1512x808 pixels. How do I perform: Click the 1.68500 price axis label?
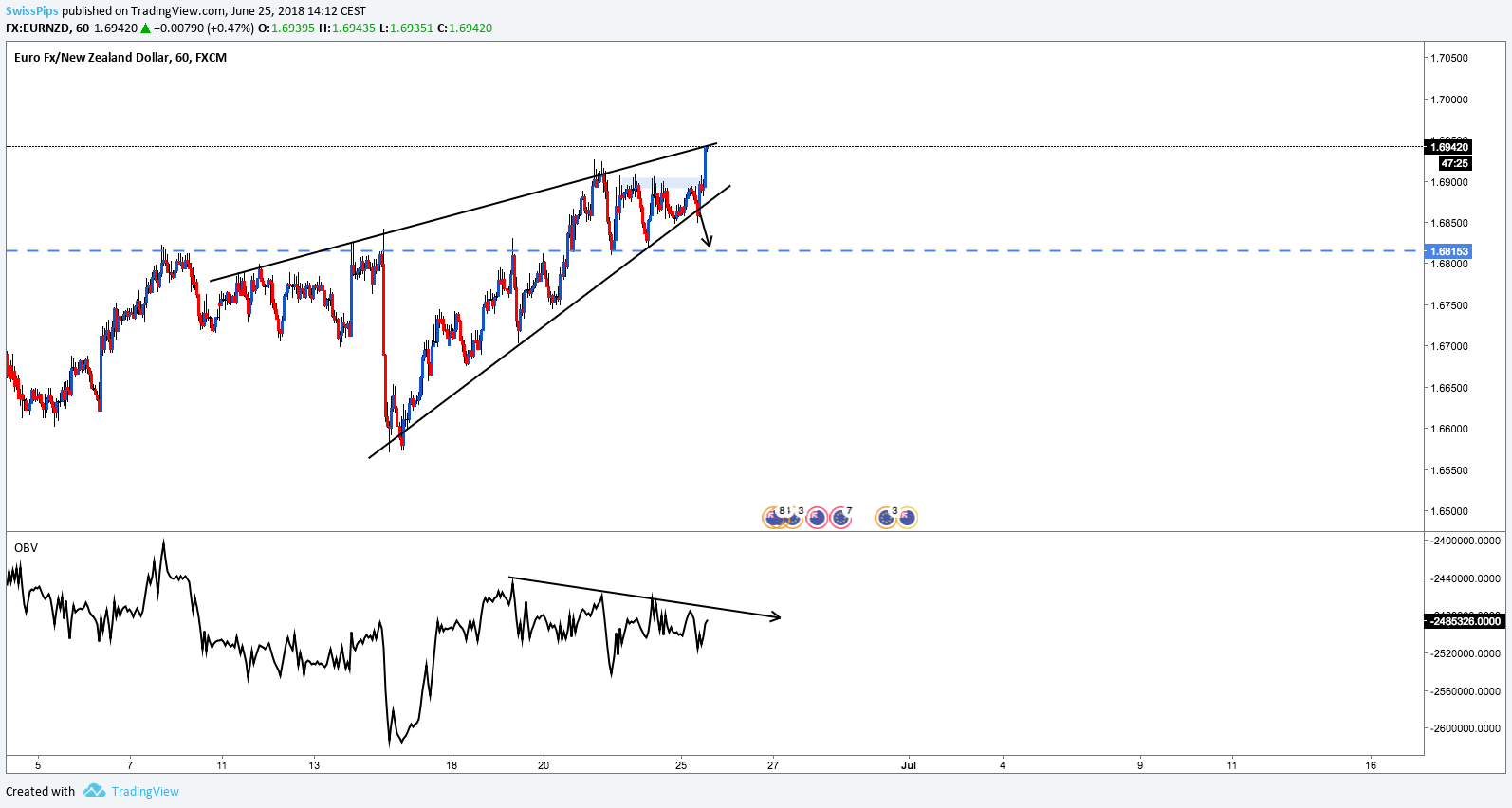pyautogui.click(x=1449, y=223)
